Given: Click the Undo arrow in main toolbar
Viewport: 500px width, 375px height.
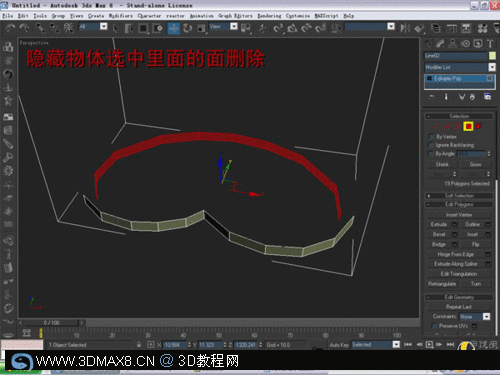Looking at the screenshot, I should (10, 28).
